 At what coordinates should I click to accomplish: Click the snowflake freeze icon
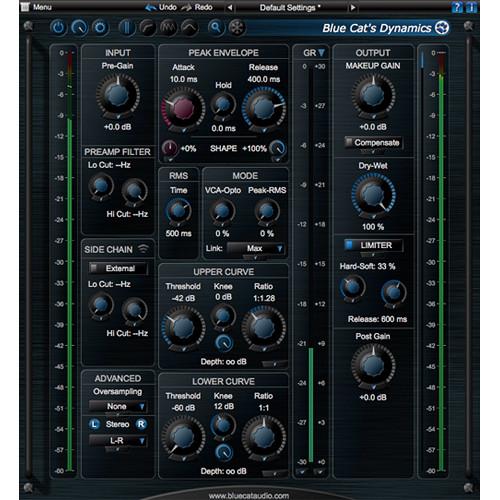(x=237, y=27)
